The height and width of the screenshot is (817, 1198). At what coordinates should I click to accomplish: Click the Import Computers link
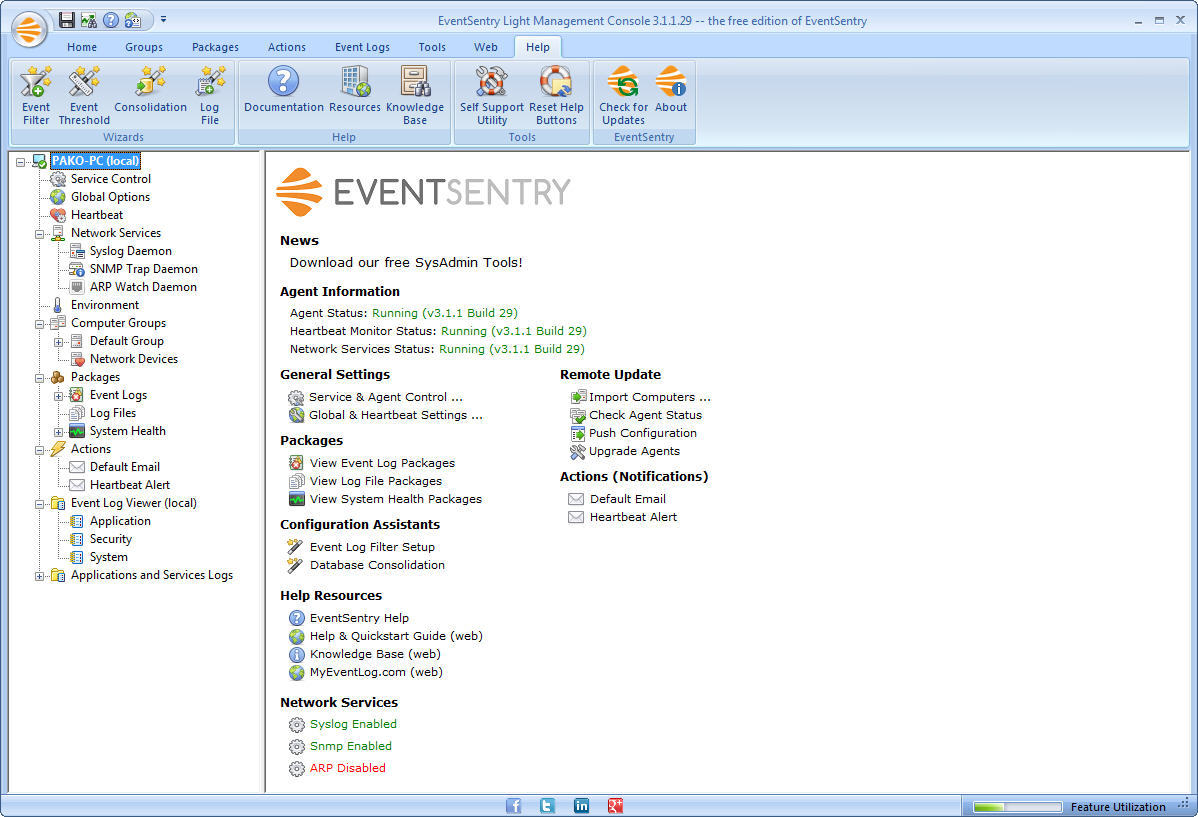649,397
